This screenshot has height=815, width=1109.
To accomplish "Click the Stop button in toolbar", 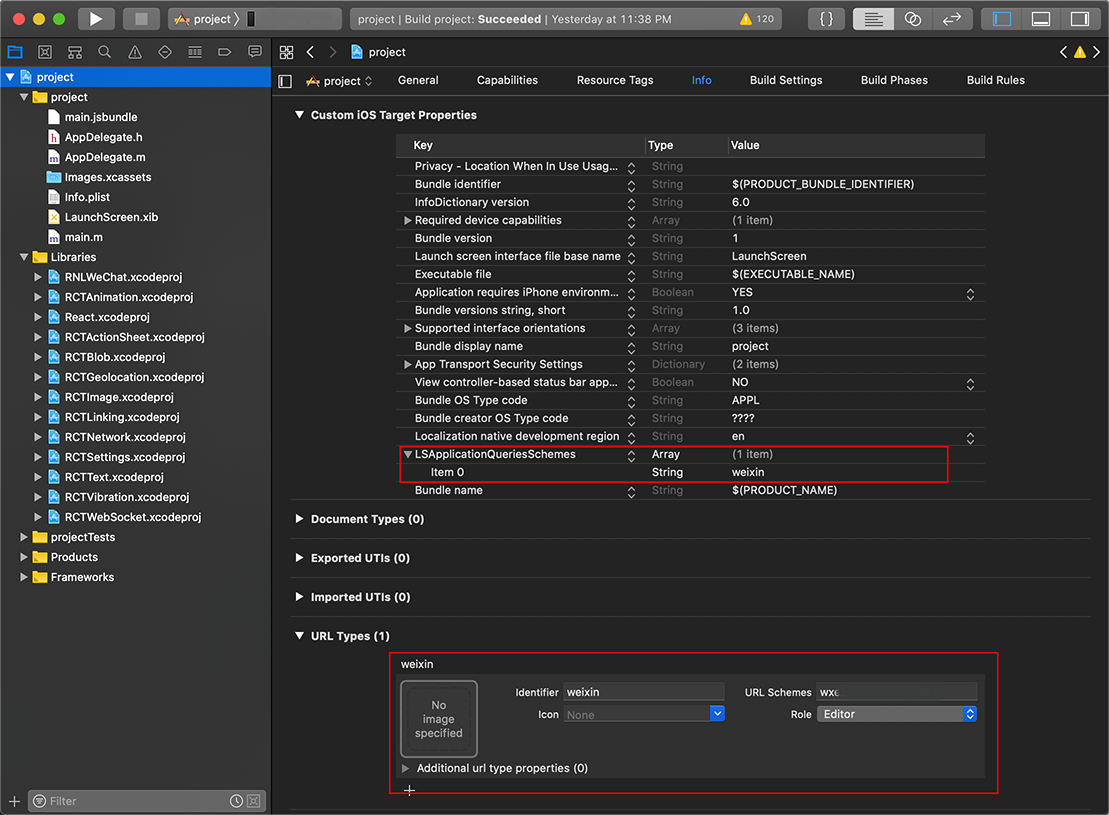I will pyautogui.click(x=141, y=19).
